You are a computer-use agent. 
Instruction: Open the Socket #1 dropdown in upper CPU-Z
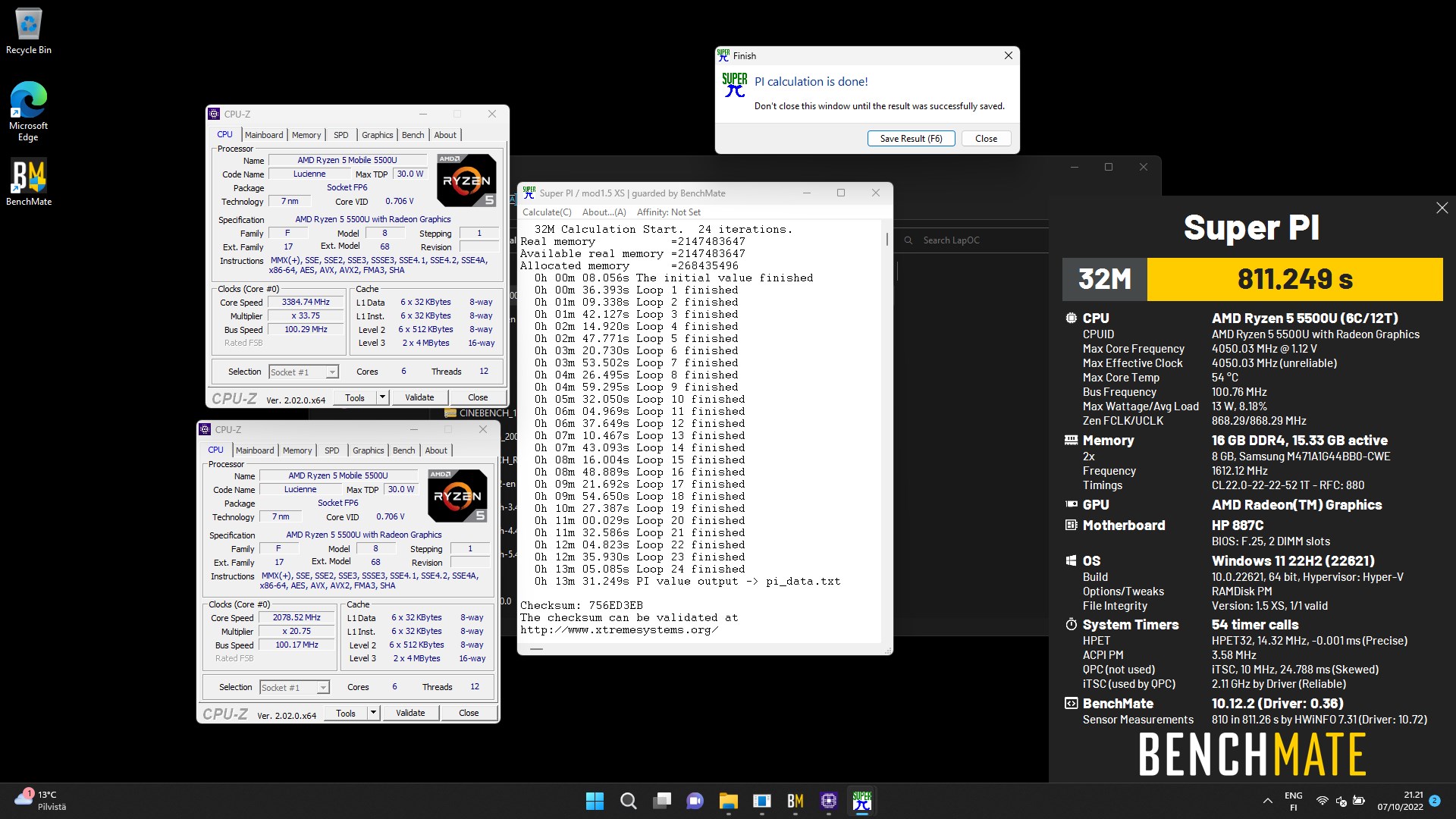(303, 372)
